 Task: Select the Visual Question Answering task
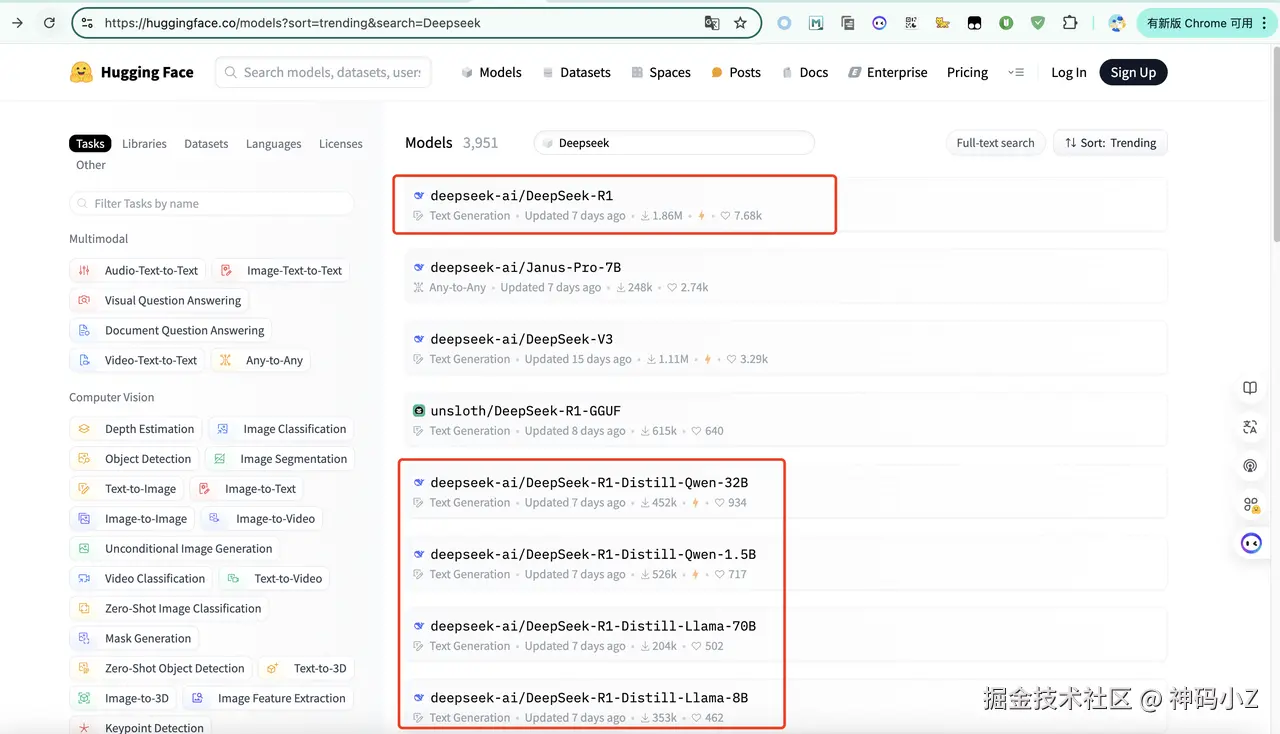point(159,300)
